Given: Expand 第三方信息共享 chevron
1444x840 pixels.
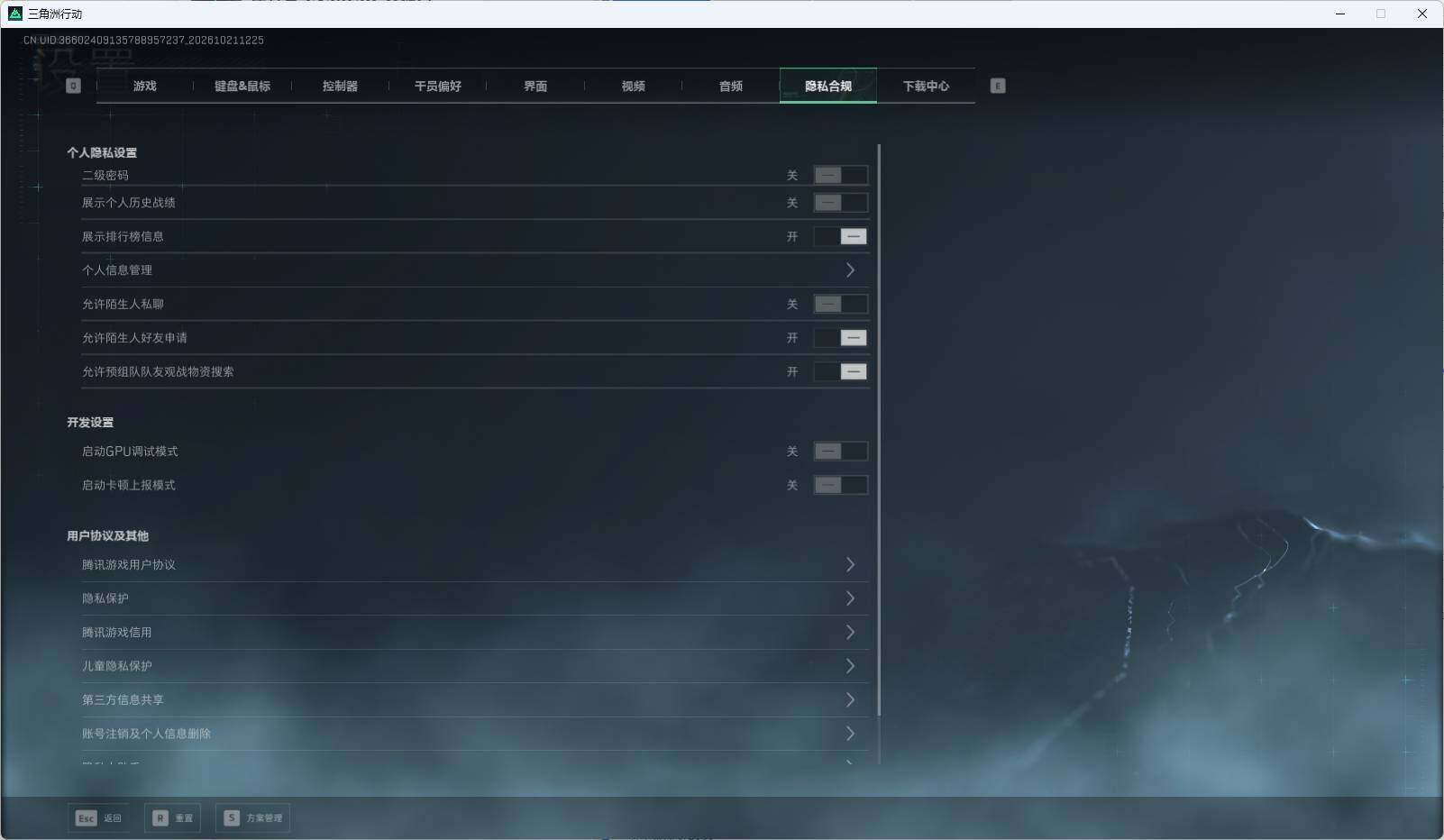Looking at the screenshot, I should tap(850, 699).
